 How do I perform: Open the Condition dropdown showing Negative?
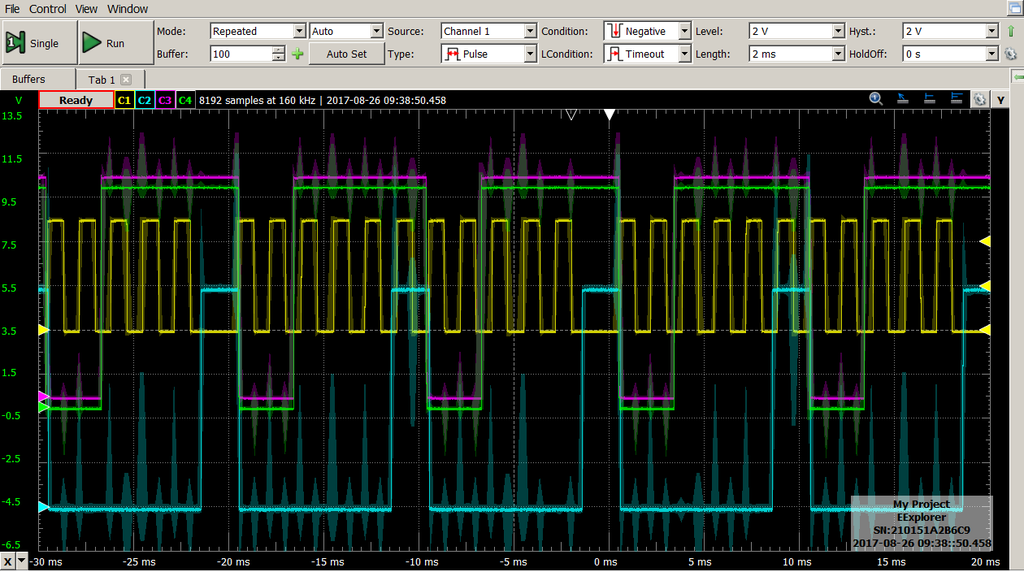coord(647,31)
